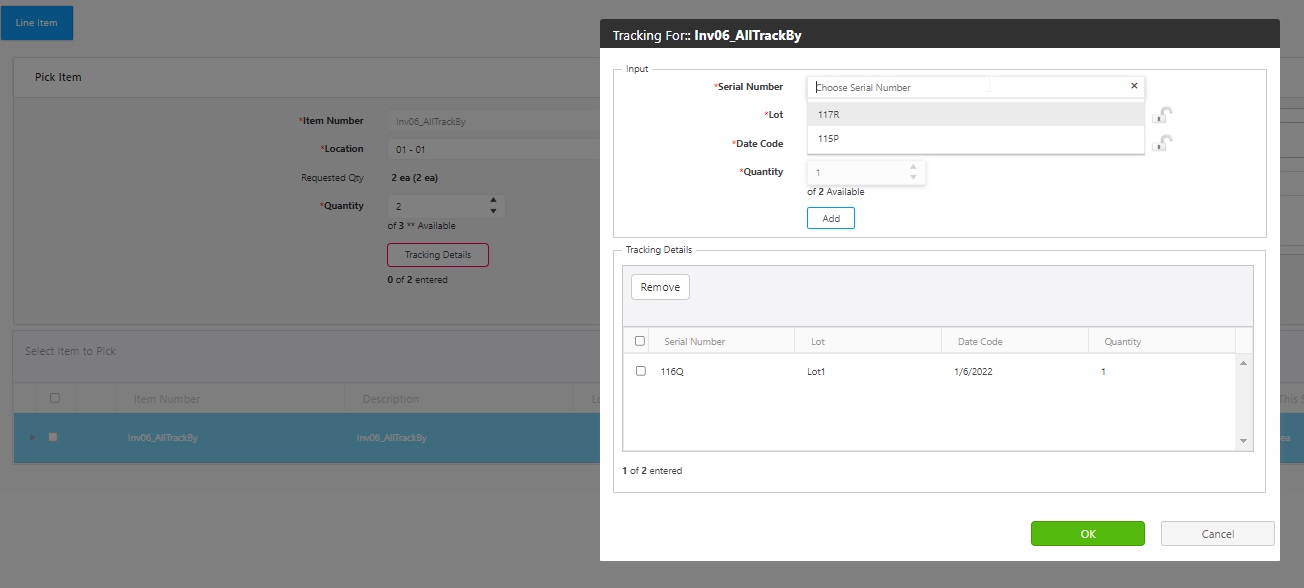Click the green OK button

tap(1087, 534)
